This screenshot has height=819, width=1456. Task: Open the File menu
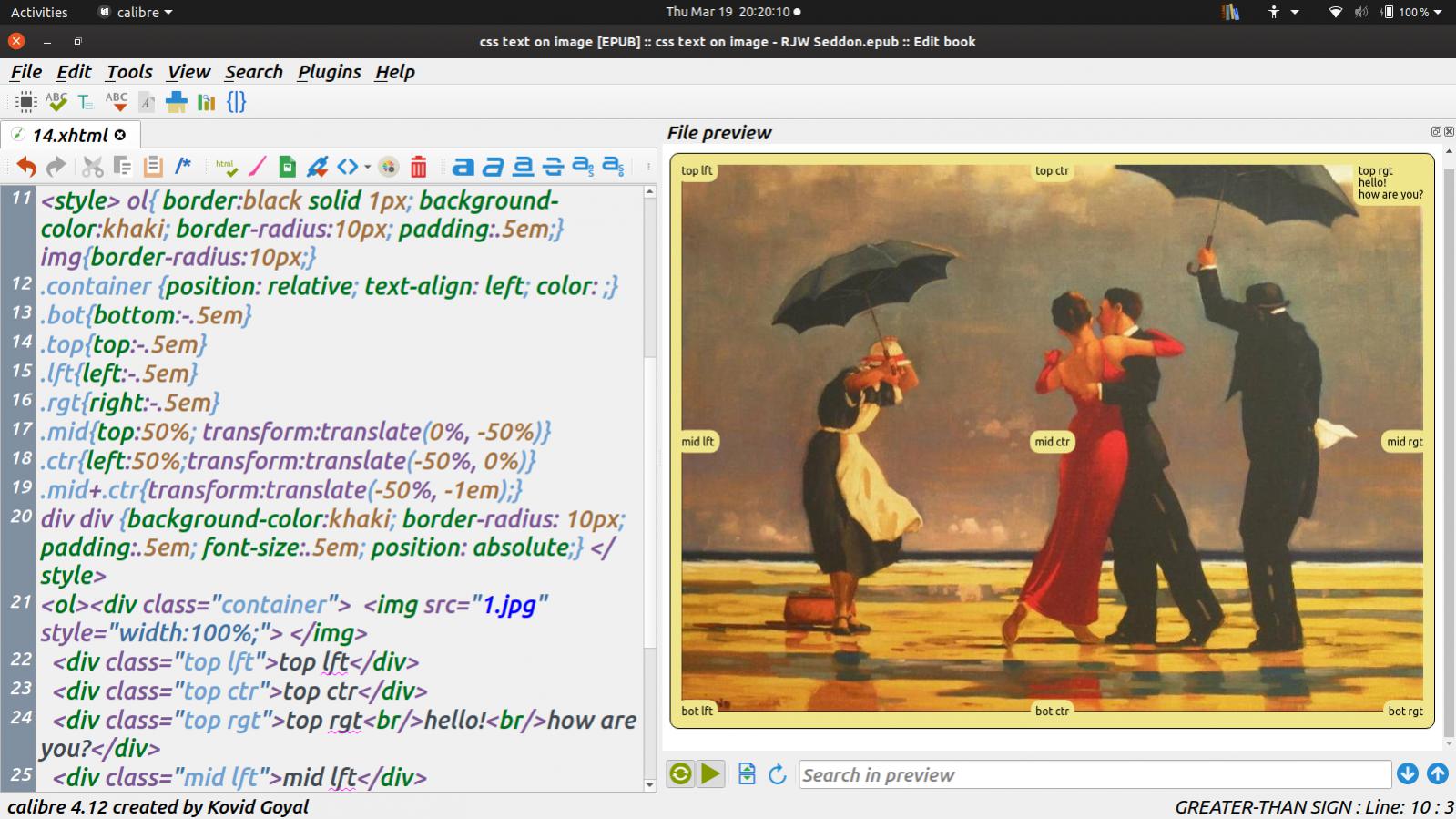(x=26, y=72)
